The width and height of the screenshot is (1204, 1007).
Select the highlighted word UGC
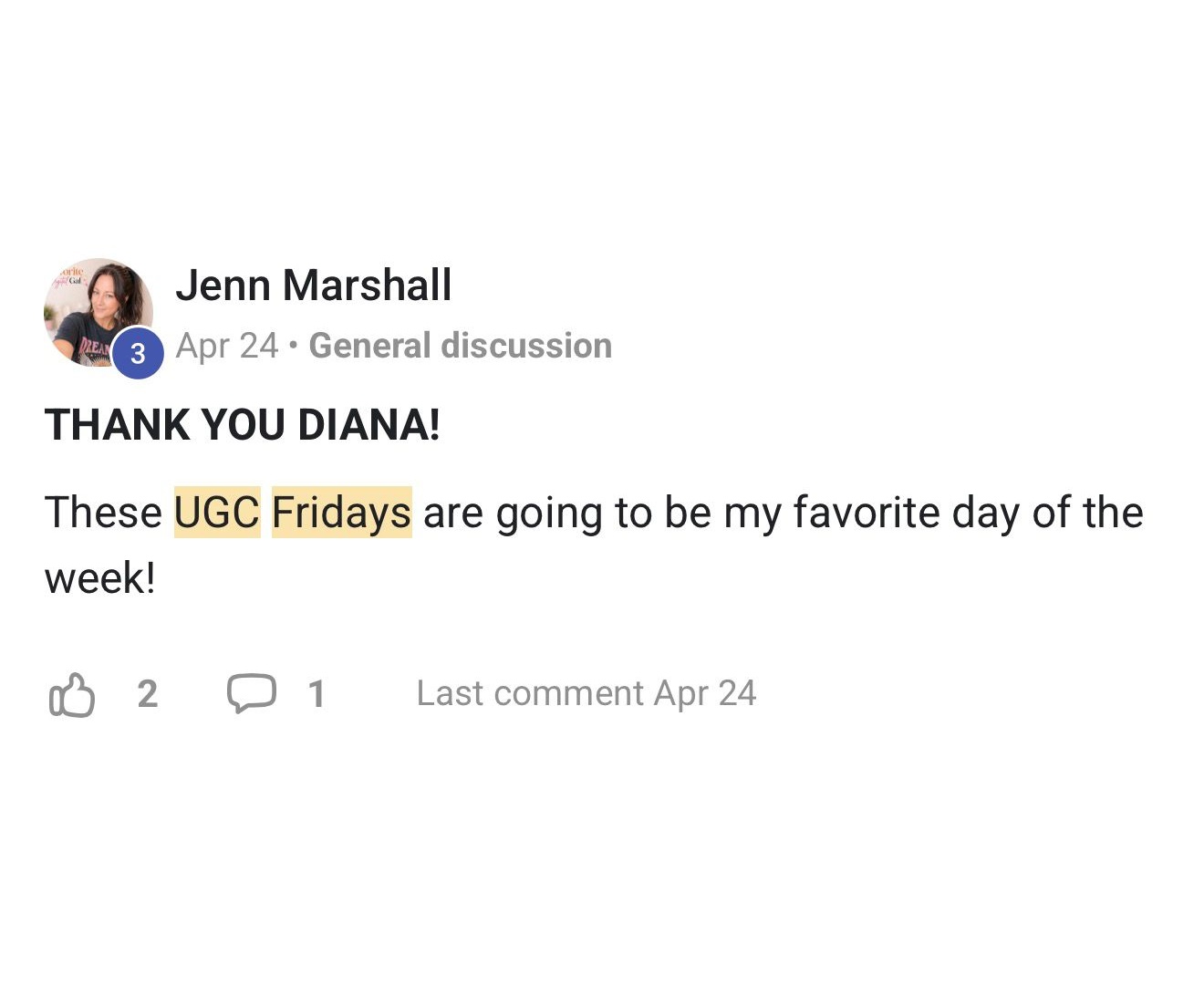217,512
